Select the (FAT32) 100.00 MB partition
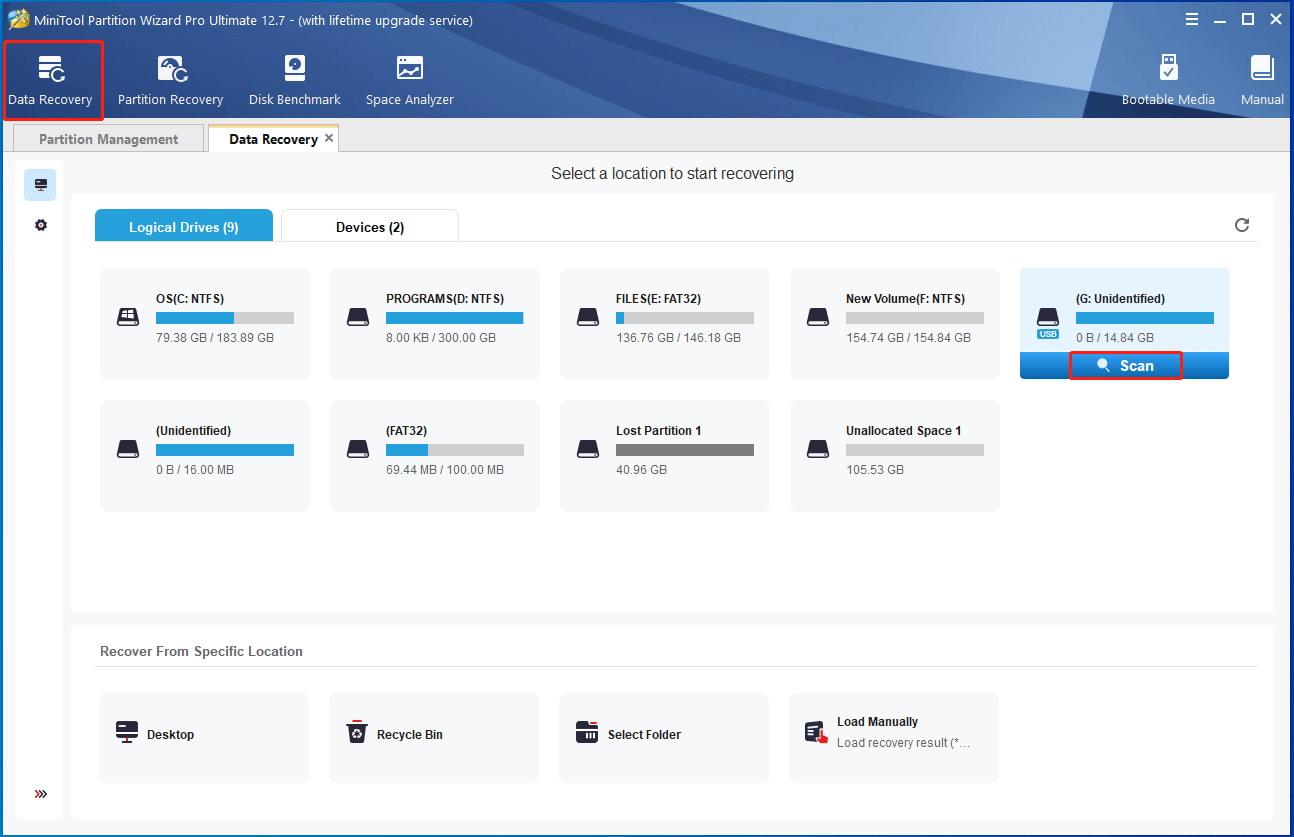1294x837 pixels. pyautogui.click(x=435, y=456)
